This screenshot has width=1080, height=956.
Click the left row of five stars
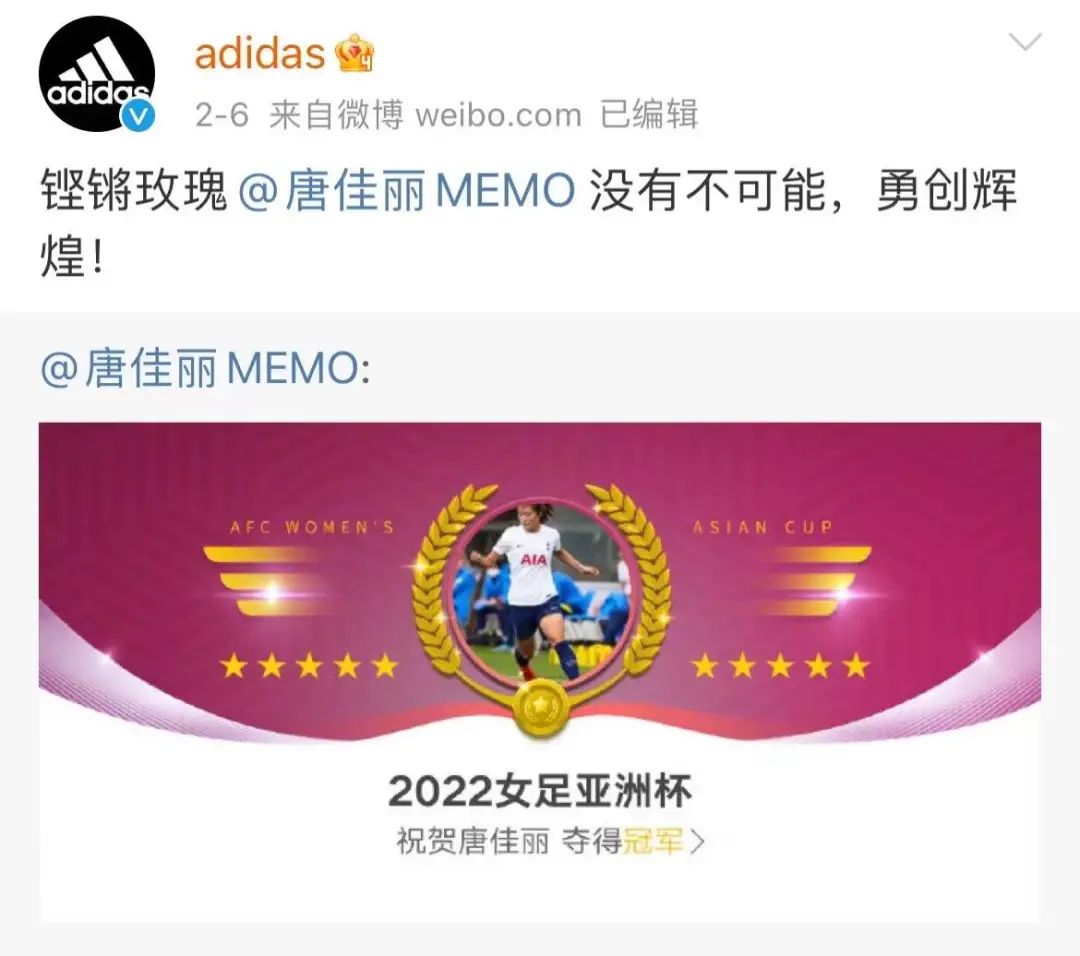(x=309, y=666)
